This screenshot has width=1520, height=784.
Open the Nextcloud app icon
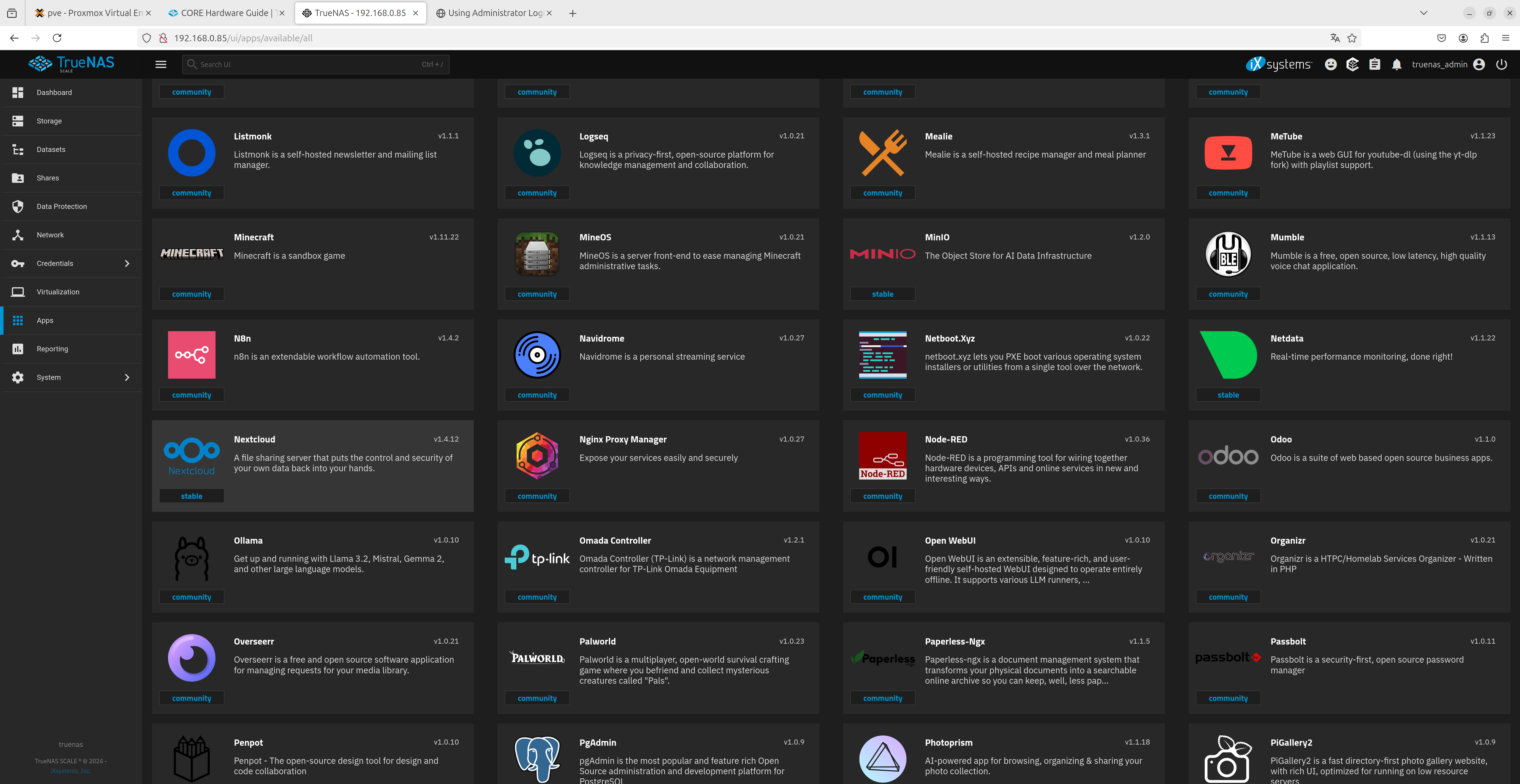pyautogui.click(x=192, y=456)
